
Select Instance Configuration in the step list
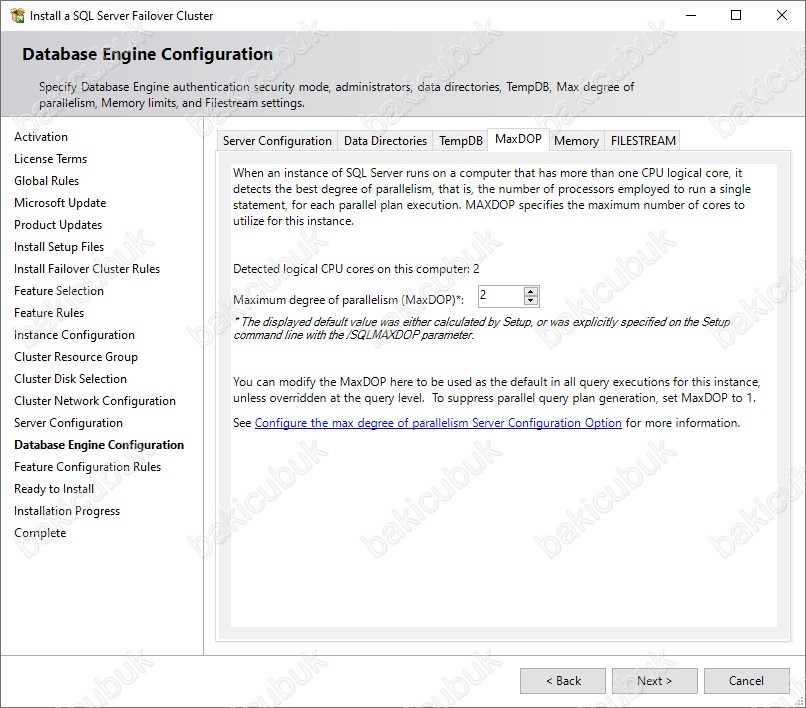coord(74,335)
